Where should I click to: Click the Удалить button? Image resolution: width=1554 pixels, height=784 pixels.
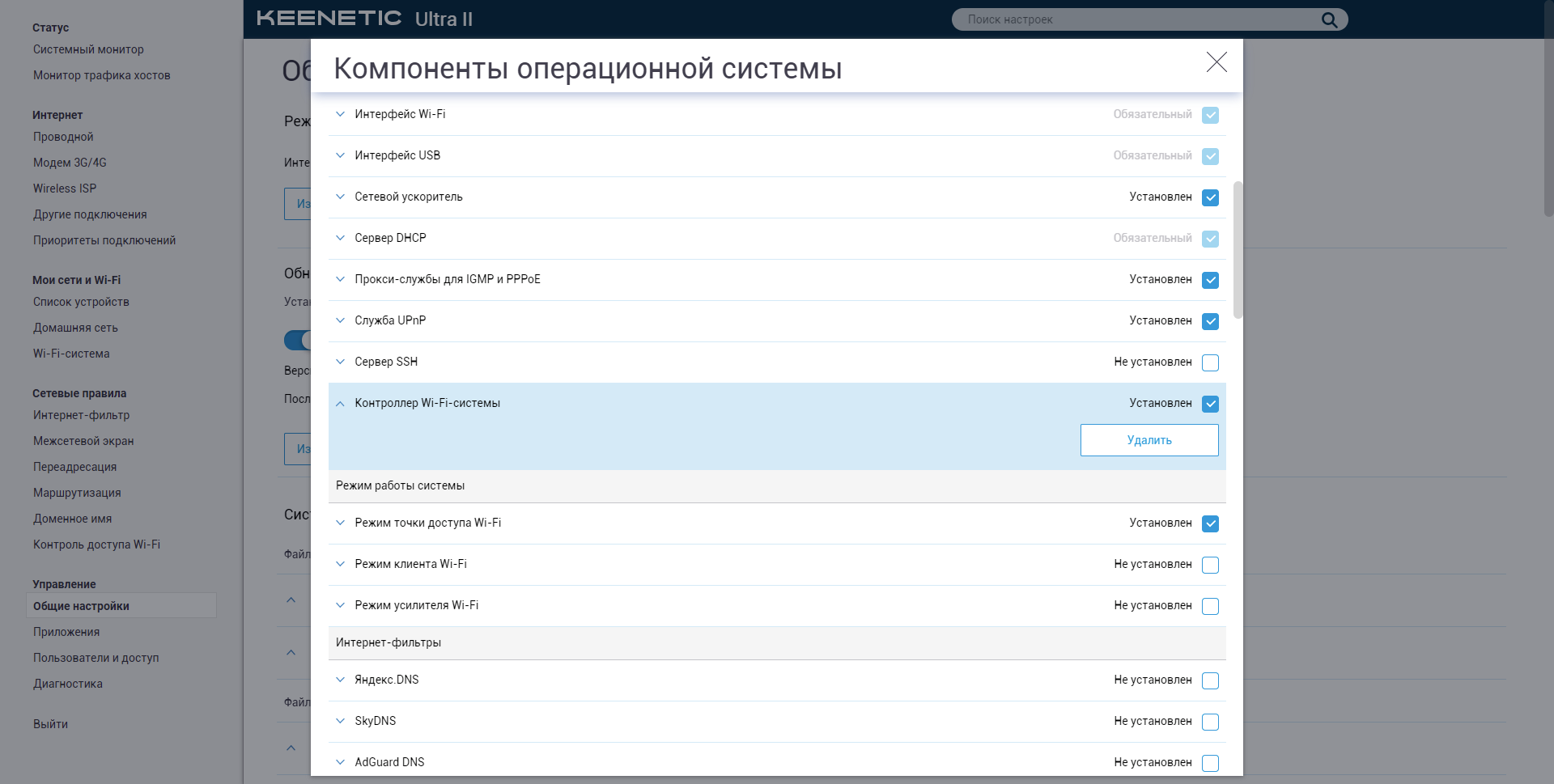point(1149,440)
